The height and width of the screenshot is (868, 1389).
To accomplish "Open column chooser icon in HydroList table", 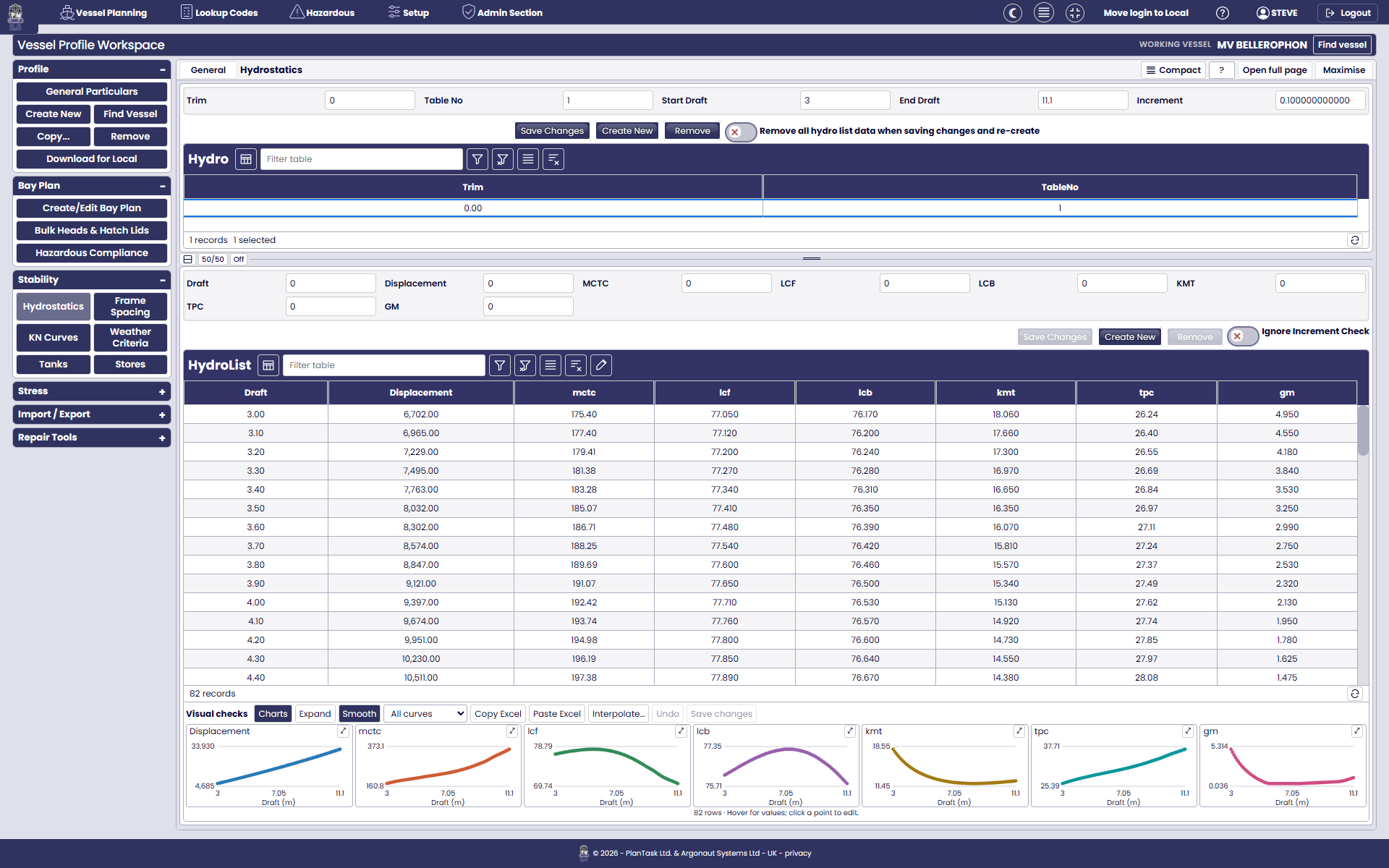I will 268,365.
